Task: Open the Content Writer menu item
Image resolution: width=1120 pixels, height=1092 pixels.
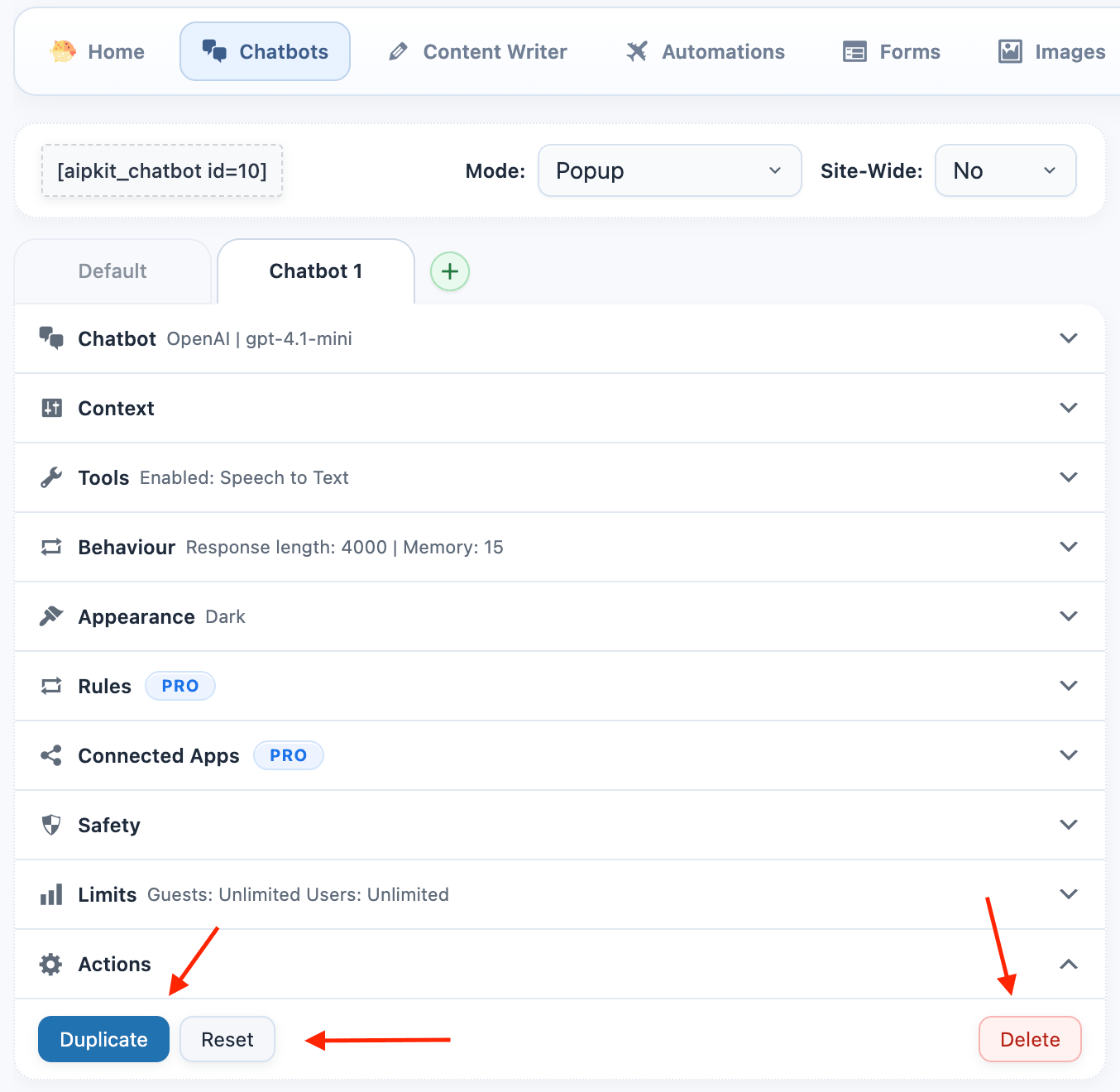Action: [x=478, y=51]
